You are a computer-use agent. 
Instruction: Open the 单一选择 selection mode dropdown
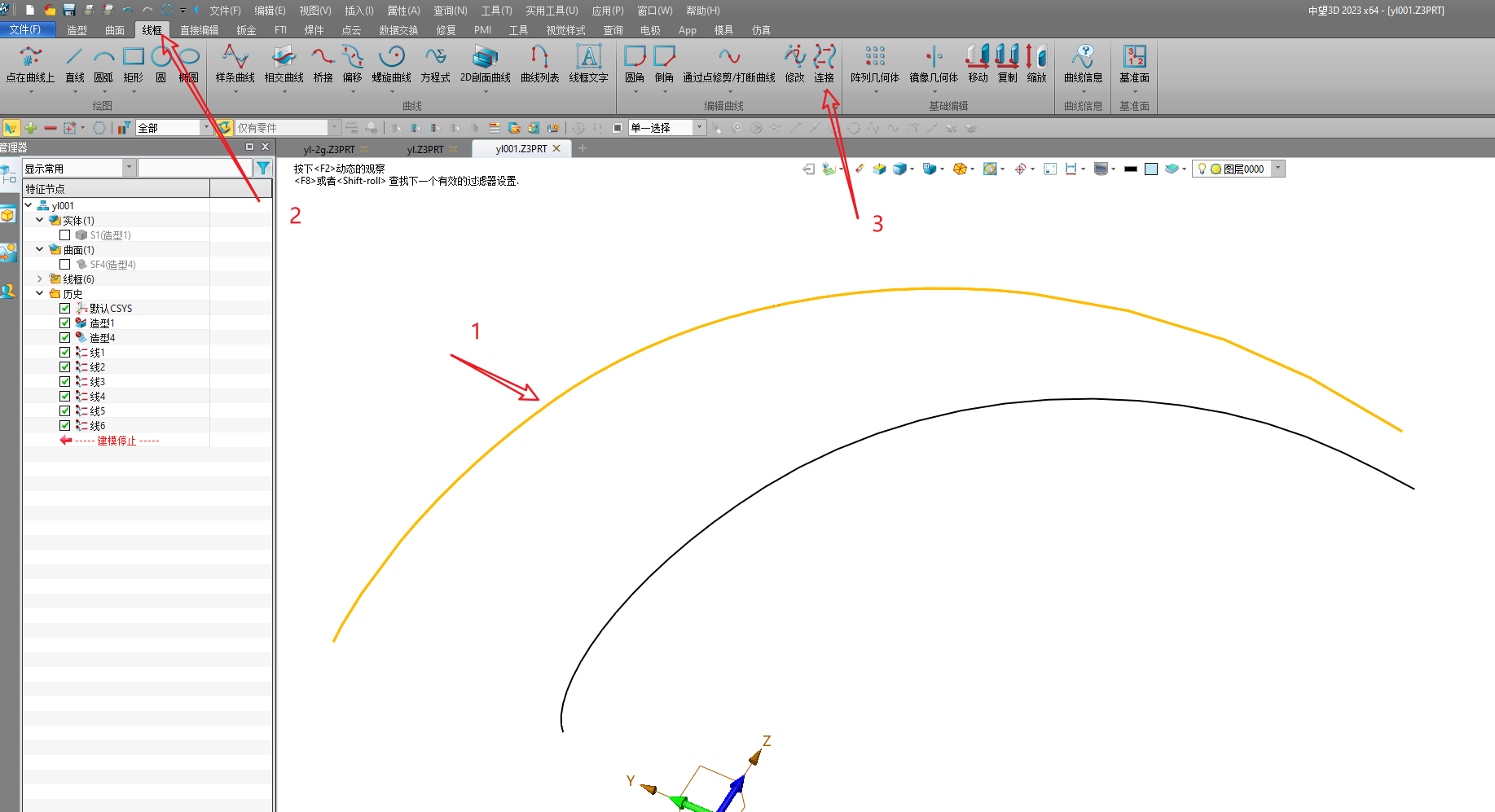click(x=699, y=127)
